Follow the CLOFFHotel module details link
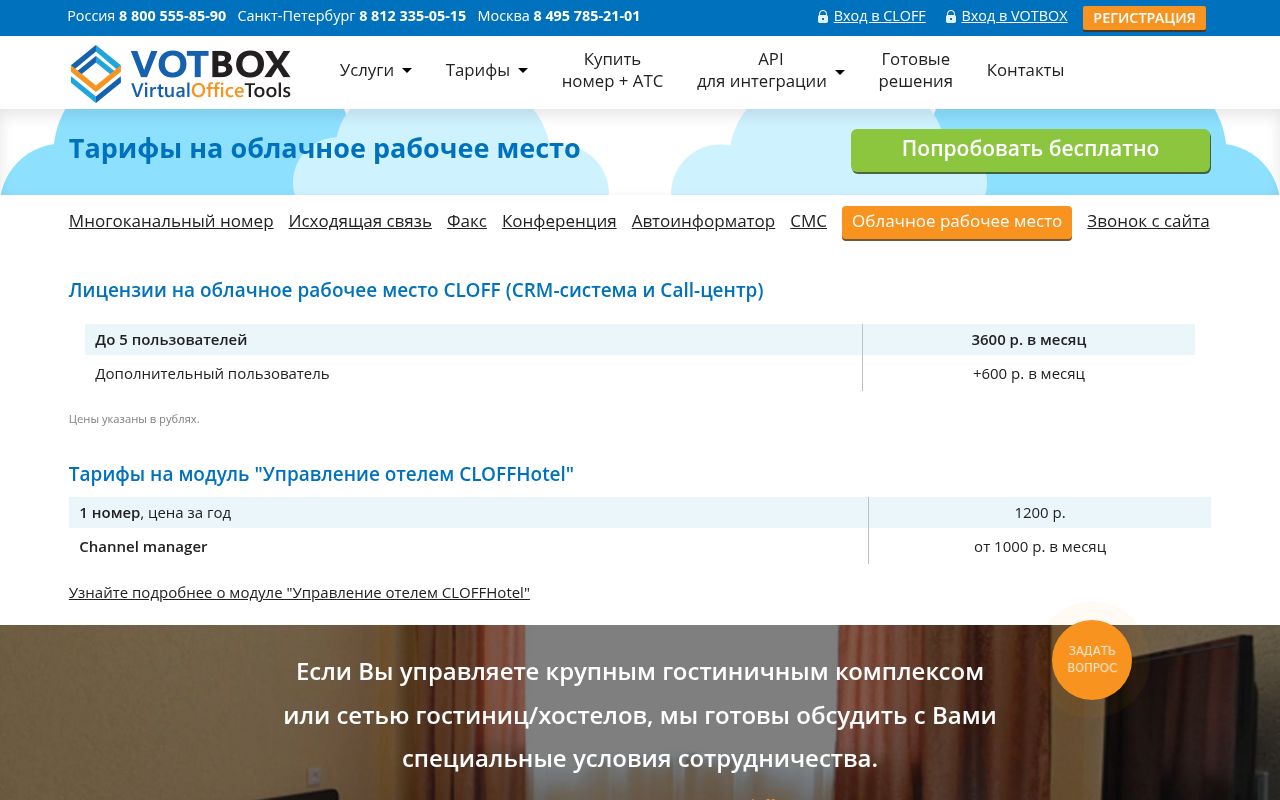 [299, 593]
